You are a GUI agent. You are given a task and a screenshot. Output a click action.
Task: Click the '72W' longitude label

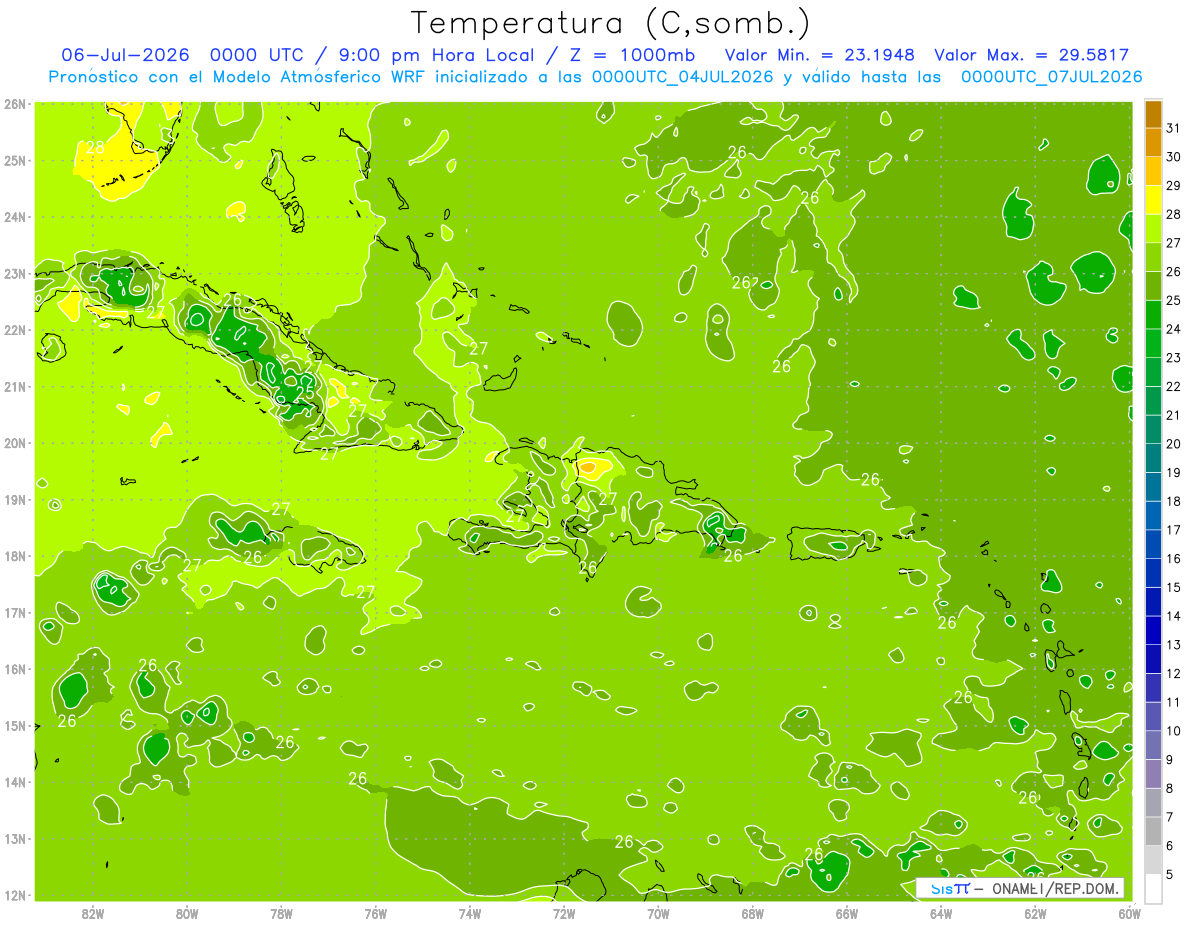coord(564,913)
